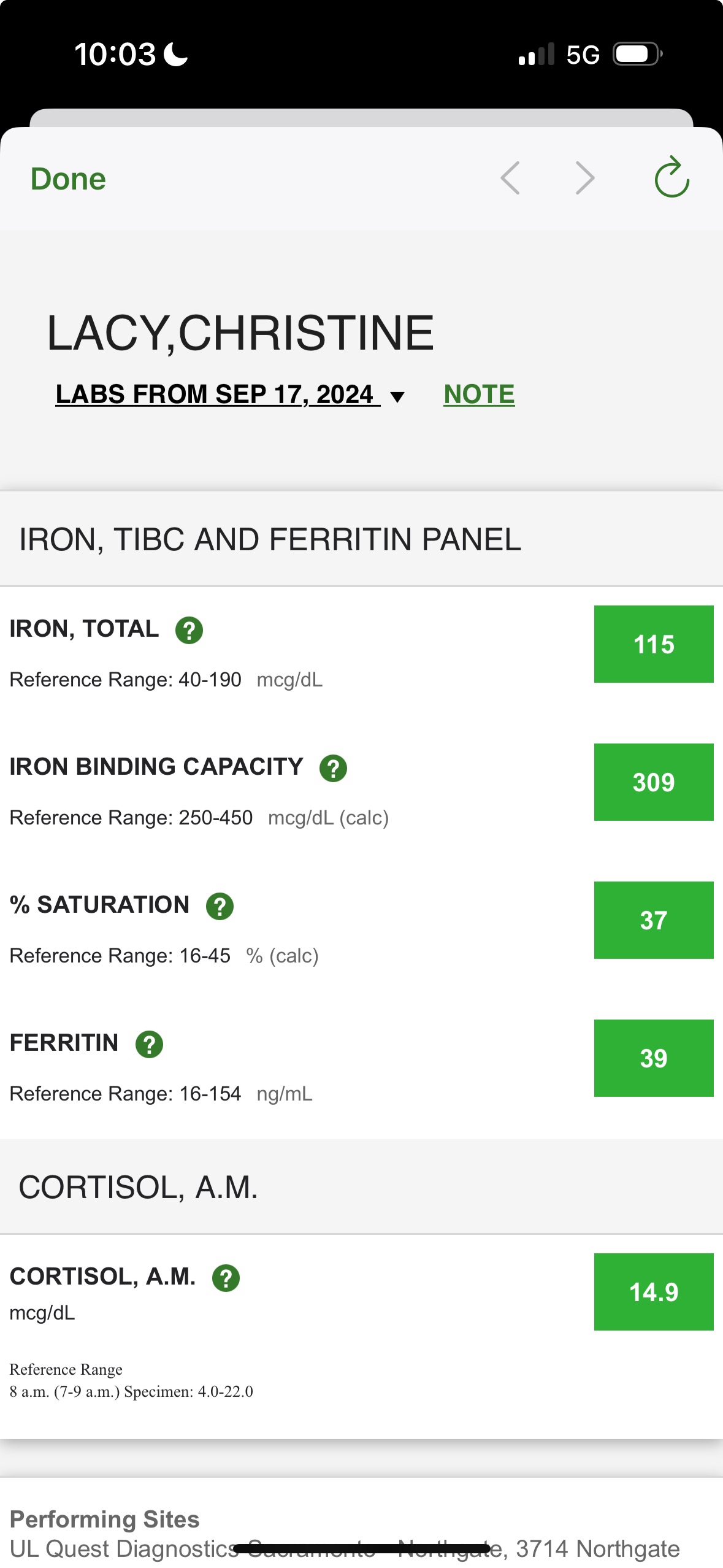Select the Cortisol, A.M. section header
This screenshot has width=723, height=1568.
[x=138, y=1187]
